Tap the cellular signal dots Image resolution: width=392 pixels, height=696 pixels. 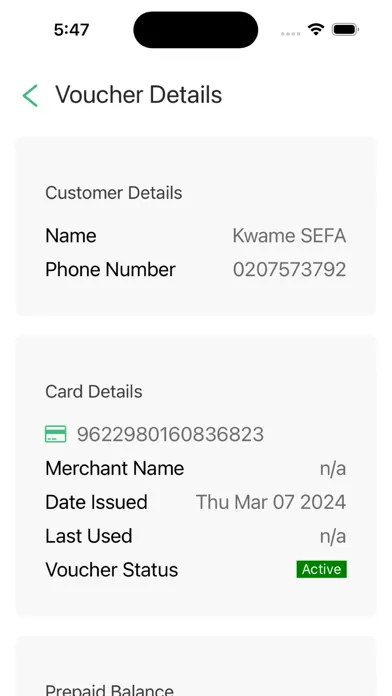(x=290, y=33)
